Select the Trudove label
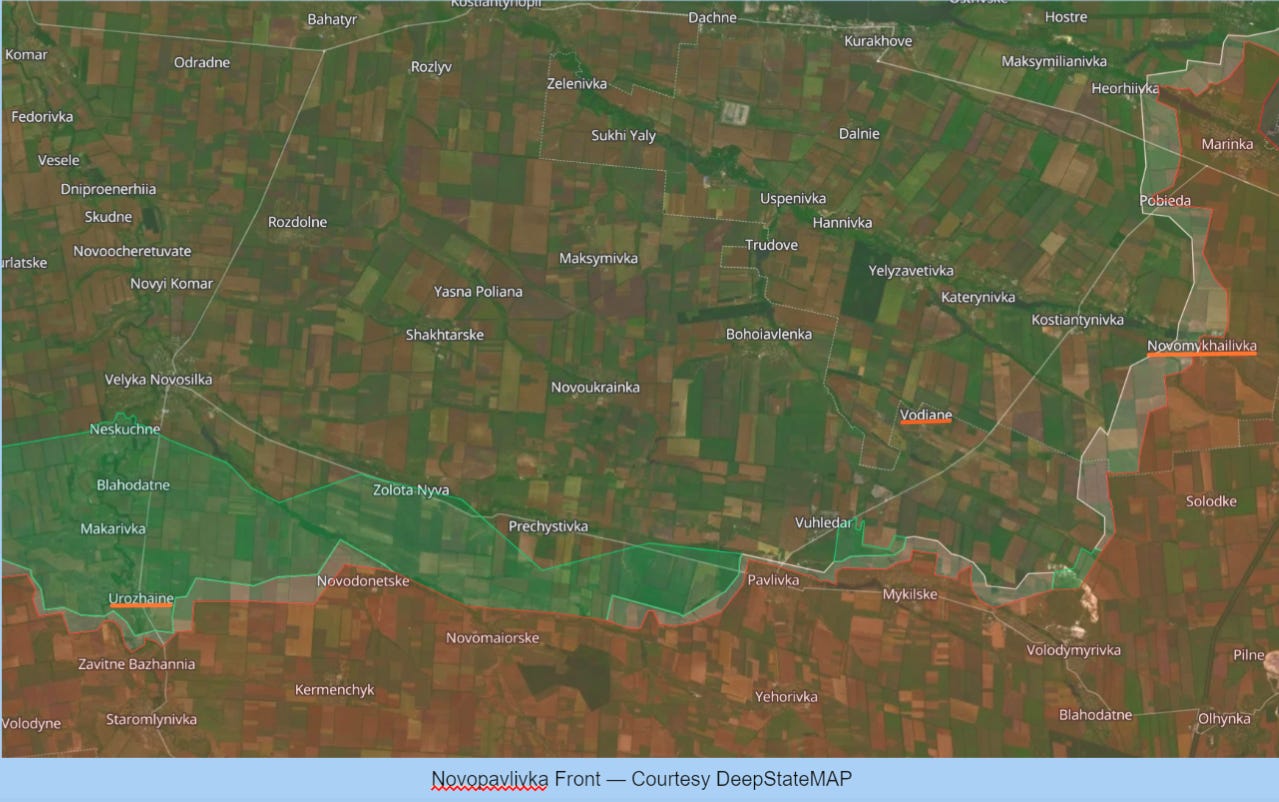Image resolution: width=1279 pixels, height=802 pixels. 771,245
